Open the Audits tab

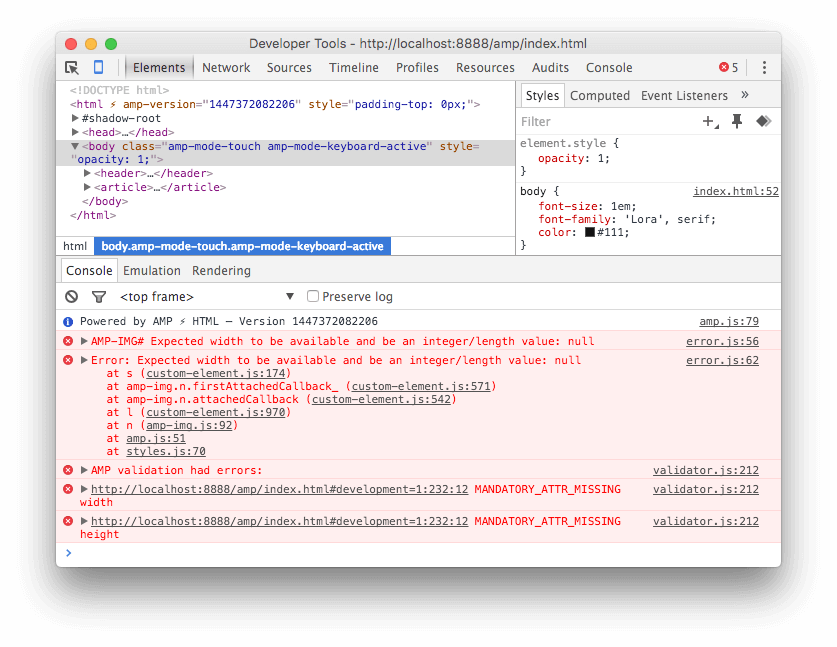coord(550,68)
